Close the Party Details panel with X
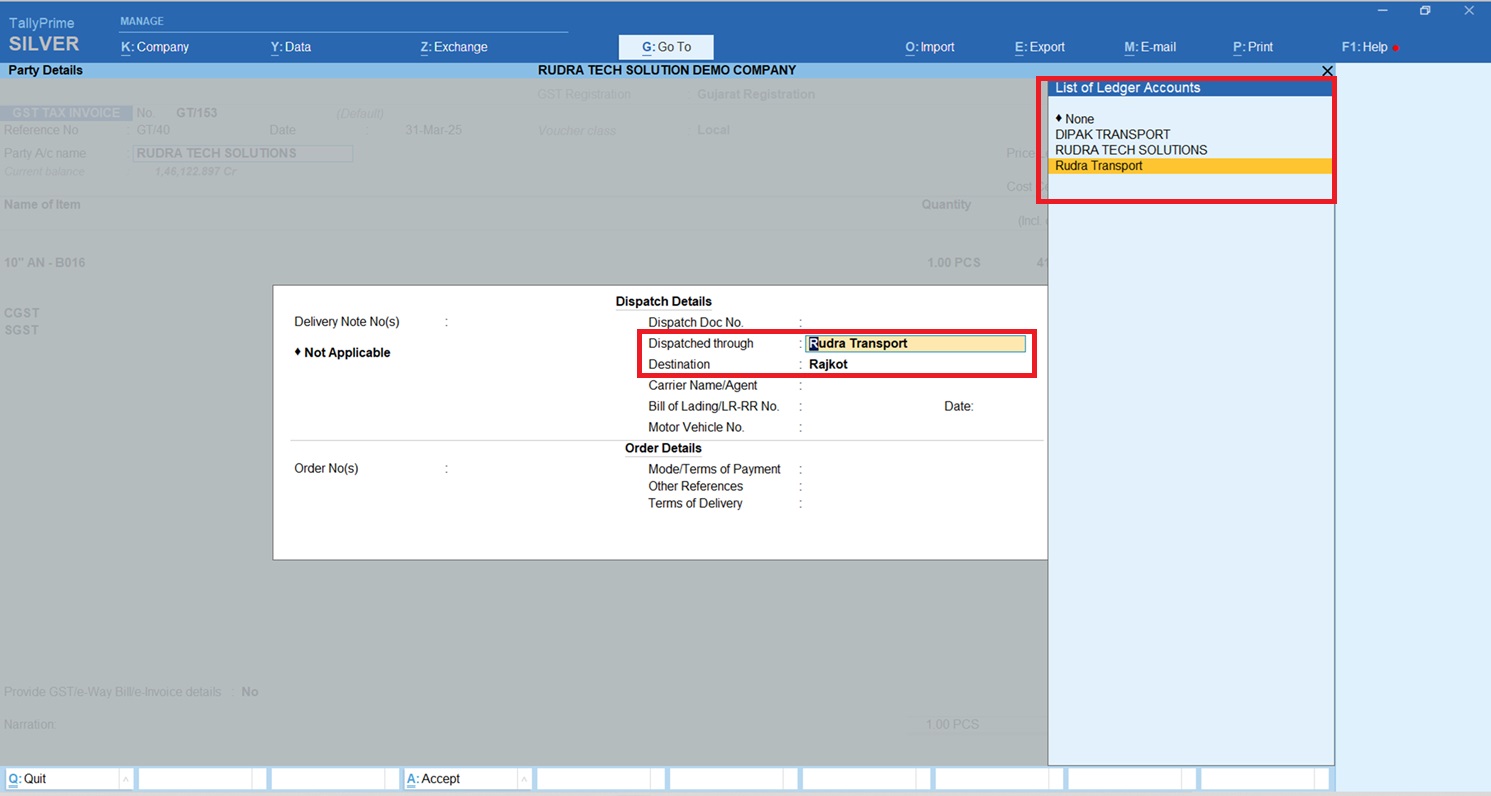The width and height of the screenshot is (1491, 796). (x=1327, y=71)
